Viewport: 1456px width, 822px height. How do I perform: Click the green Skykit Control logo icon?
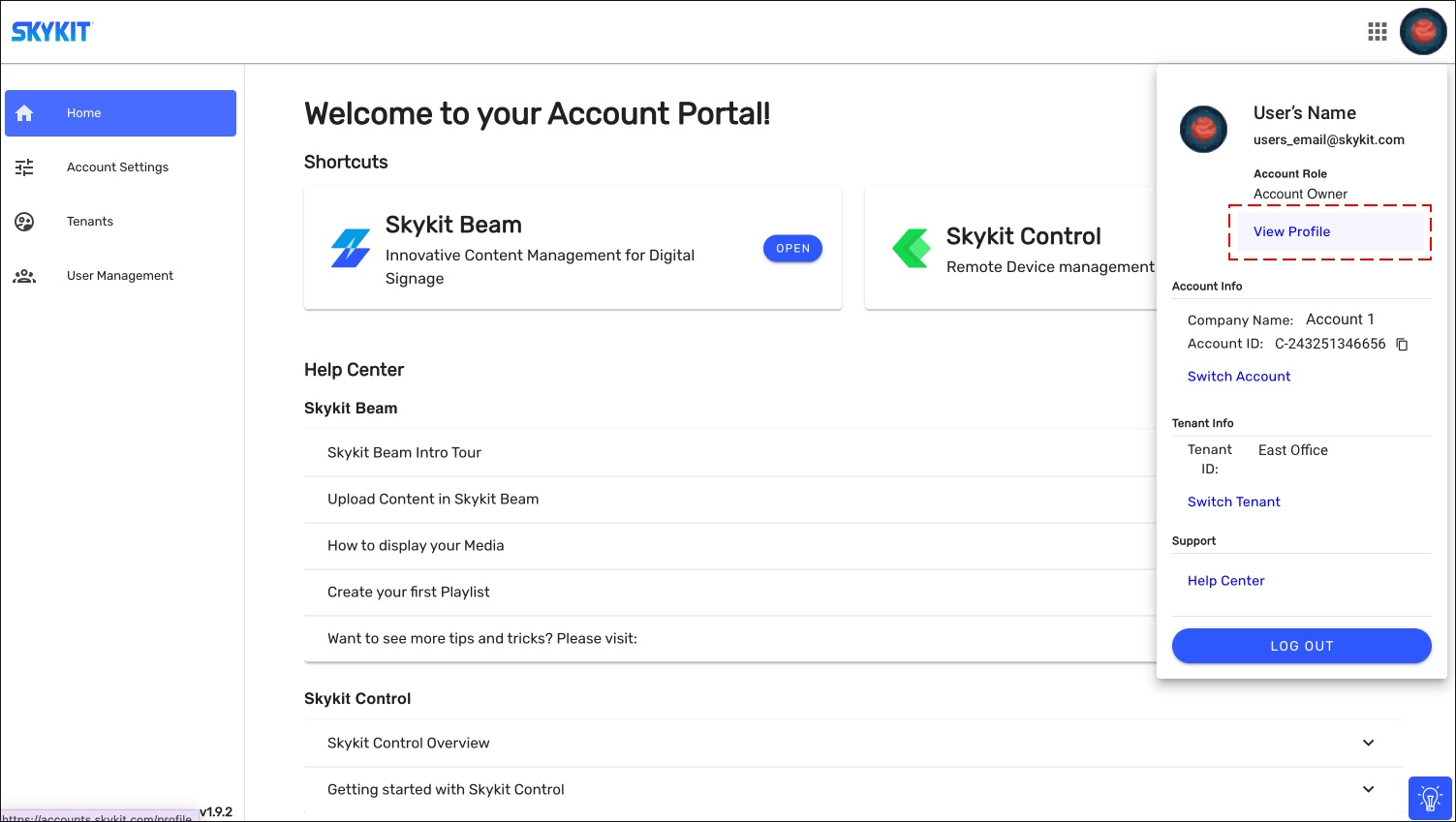click(912, 249)
